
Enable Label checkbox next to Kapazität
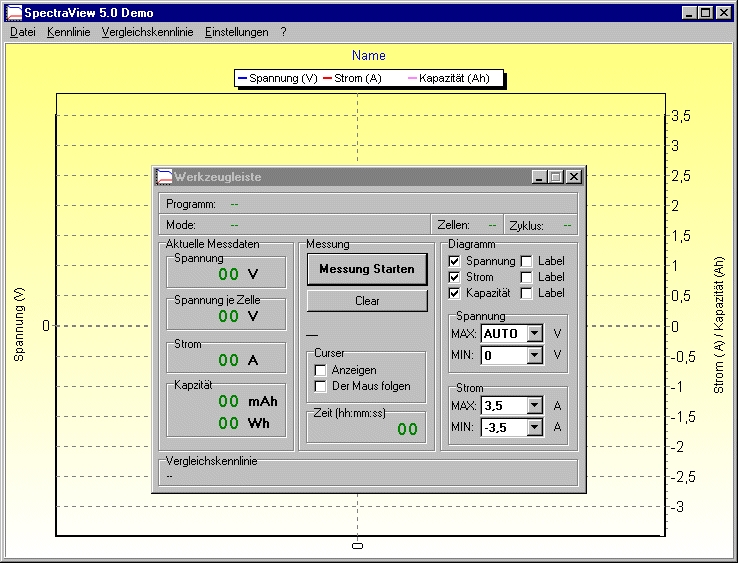pyautogui.click(x=526, y=293)
